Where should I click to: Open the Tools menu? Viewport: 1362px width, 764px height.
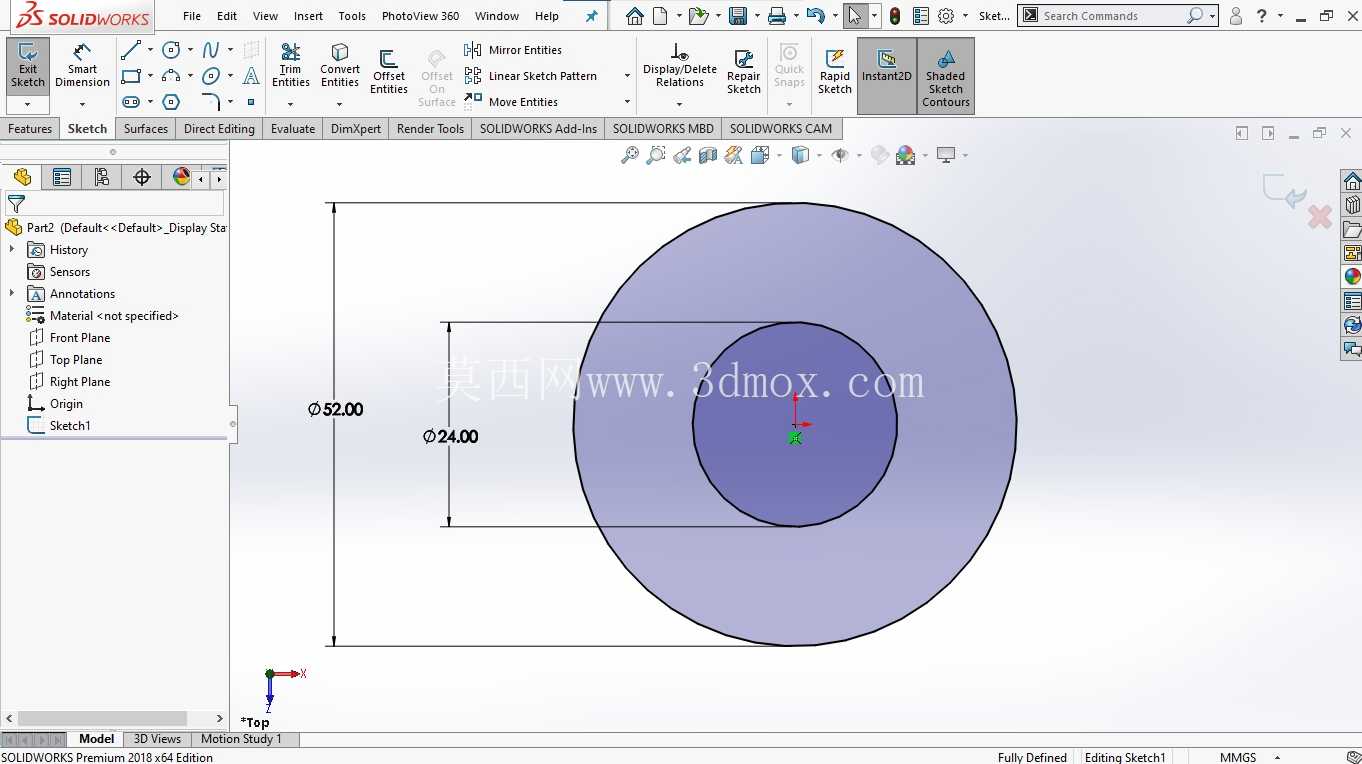click(x=352, y=16)
